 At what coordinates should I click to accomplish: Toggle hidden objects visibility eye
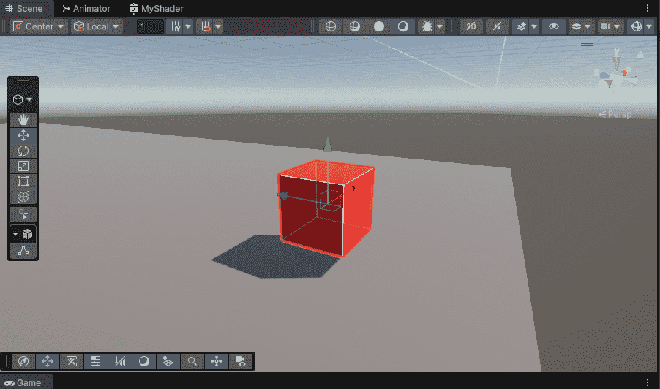tap(554, 27)
